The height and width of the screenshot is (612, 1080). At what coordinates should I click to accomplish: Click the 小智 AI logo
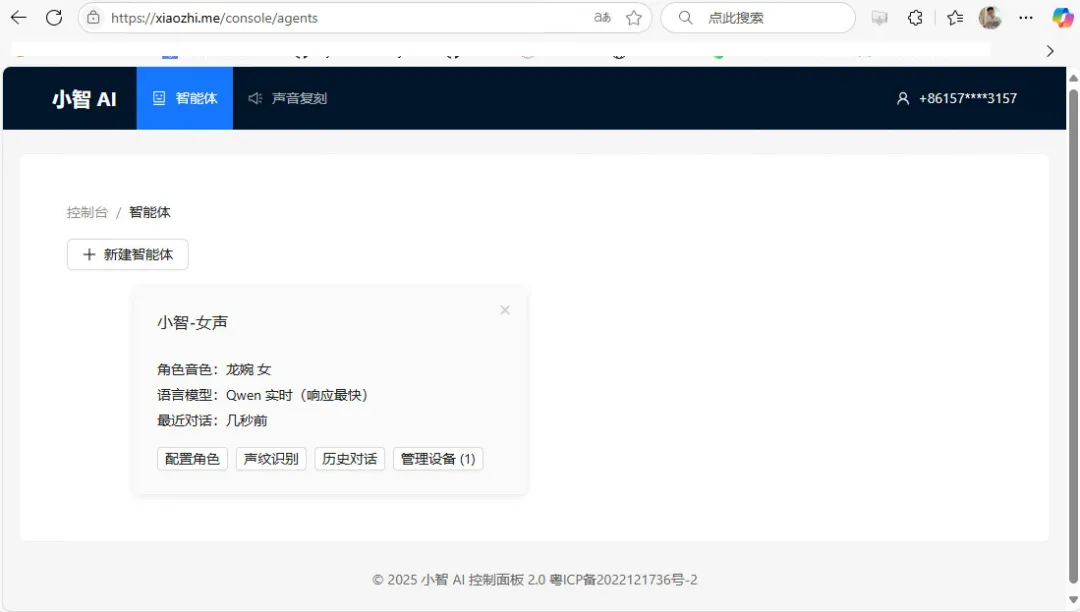point(83,98)
